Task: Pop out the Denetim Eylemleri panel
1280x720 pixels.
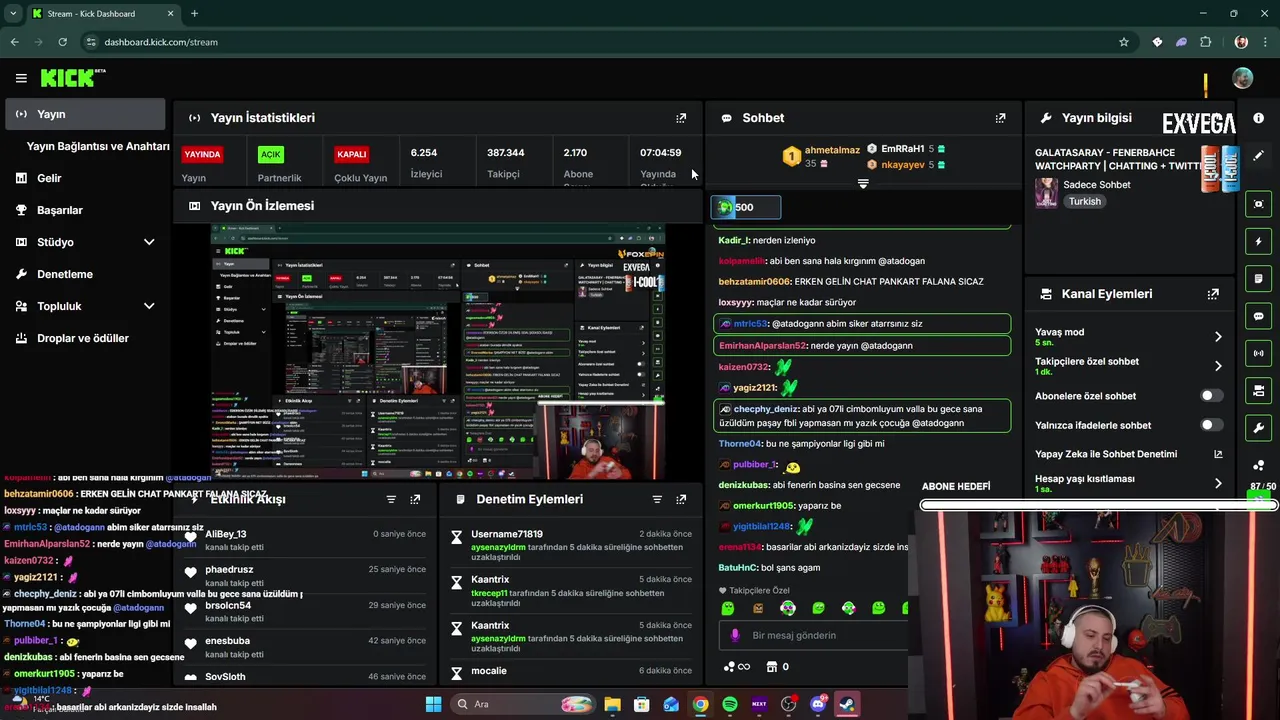Action: tap(681, 499)
